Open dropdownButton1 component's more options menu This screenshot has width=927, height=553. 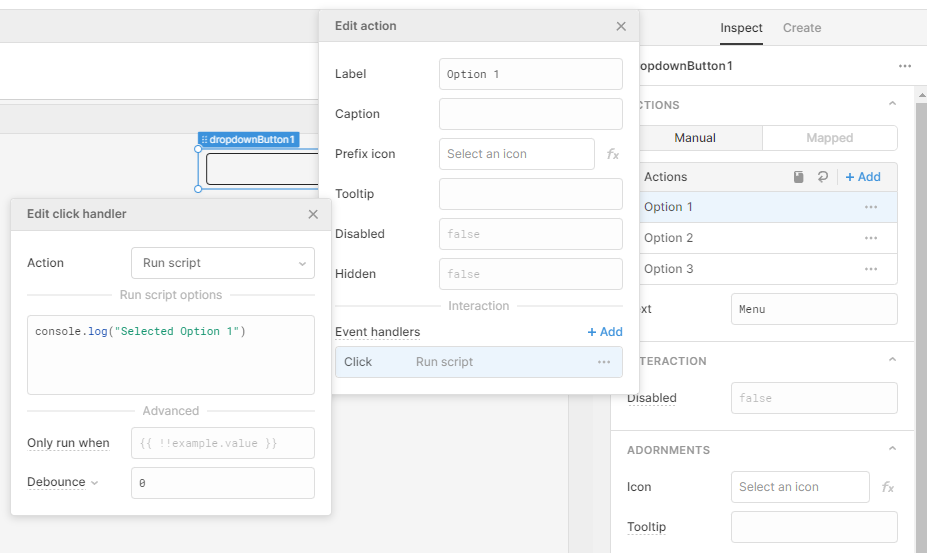coord(905,66)
